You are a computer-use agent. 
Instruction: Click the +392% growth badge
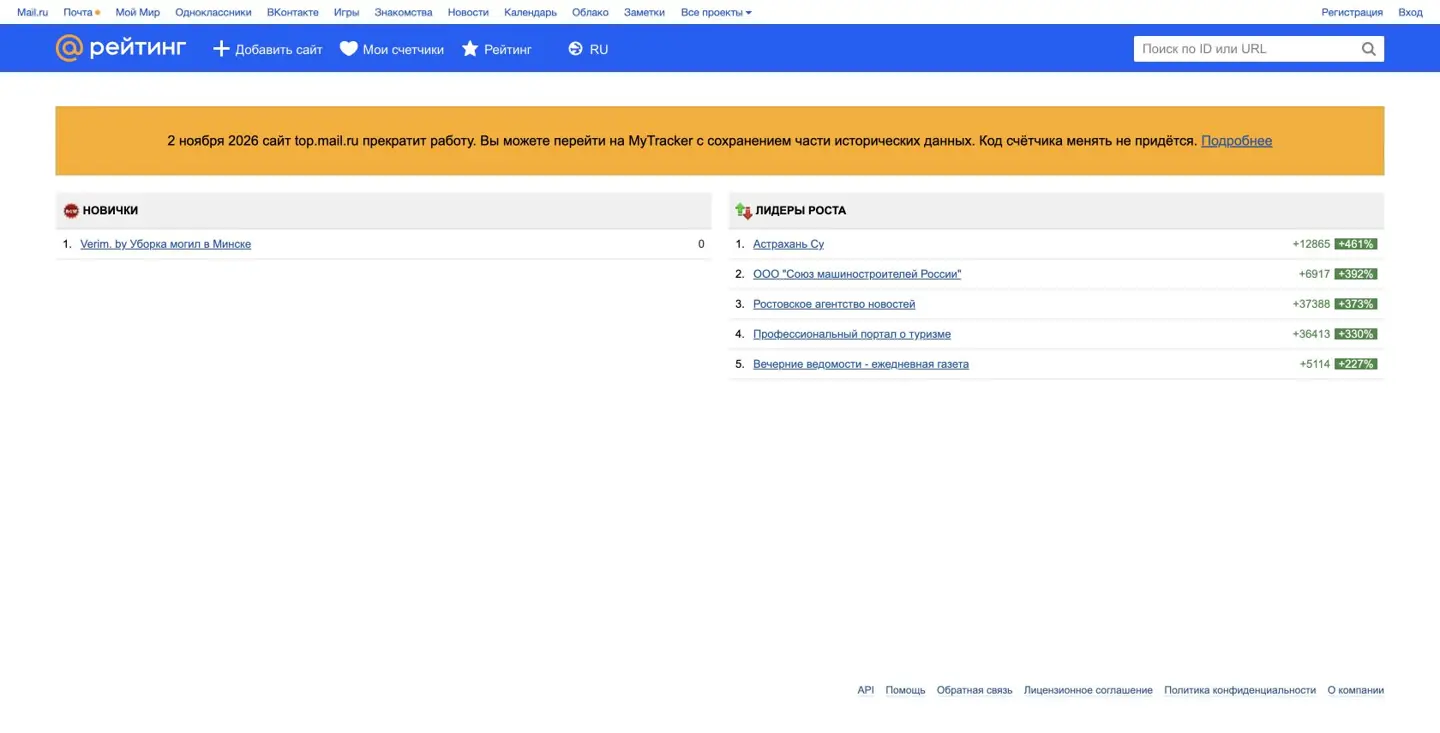coord(1355,274)
